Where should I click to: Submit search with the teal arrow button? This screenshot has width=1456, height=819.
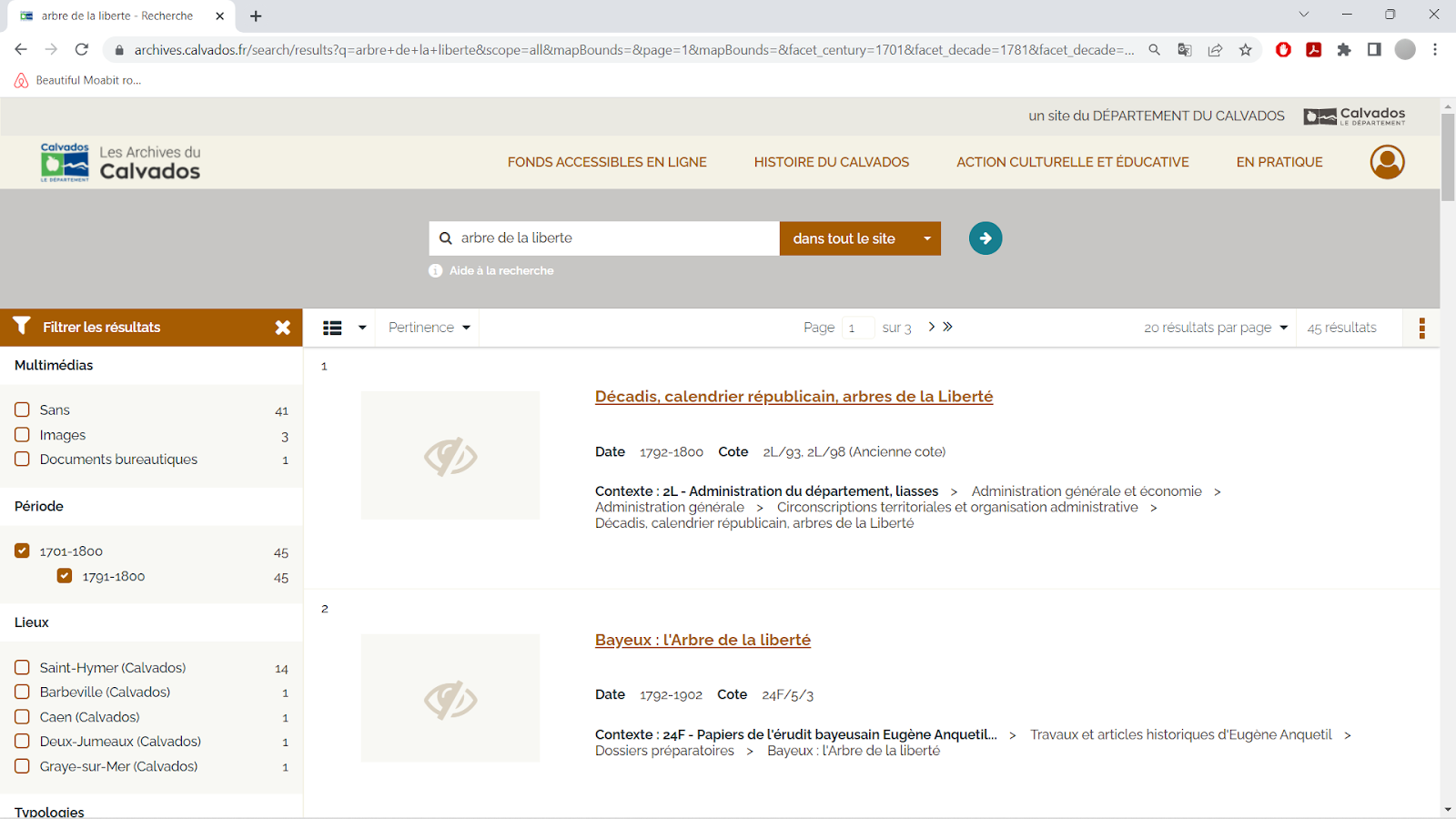coord(985,238)
